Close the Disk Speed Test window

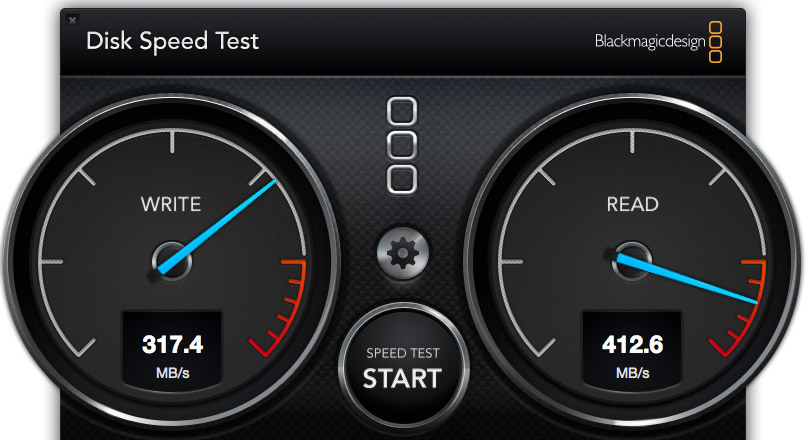[x=72, y=20]
